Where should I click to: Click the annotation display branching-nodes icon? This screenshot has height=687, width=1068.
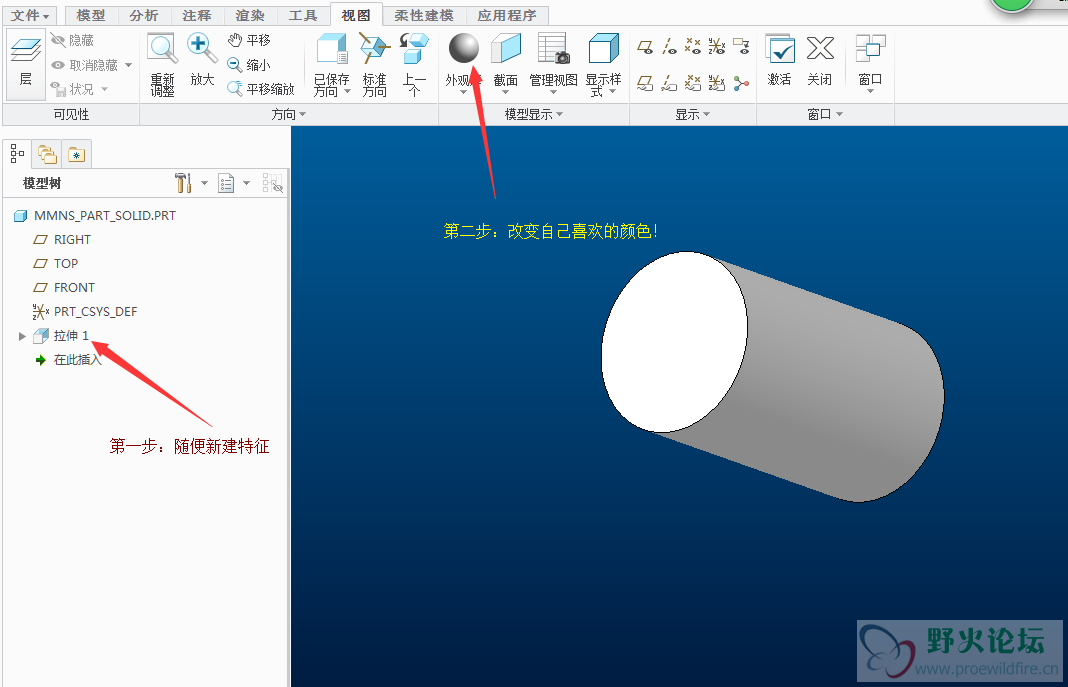coord(742,84)
